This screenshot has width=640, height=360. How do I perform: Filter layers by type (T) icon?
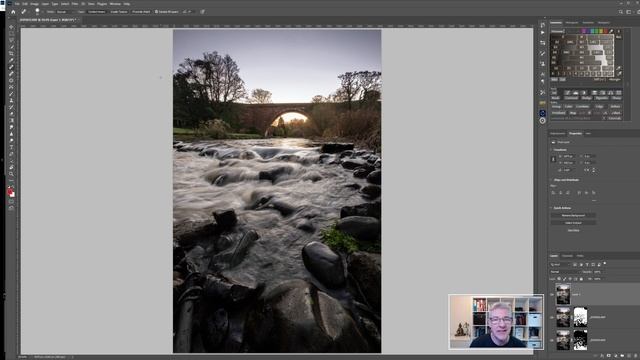(x=587, y=264)
